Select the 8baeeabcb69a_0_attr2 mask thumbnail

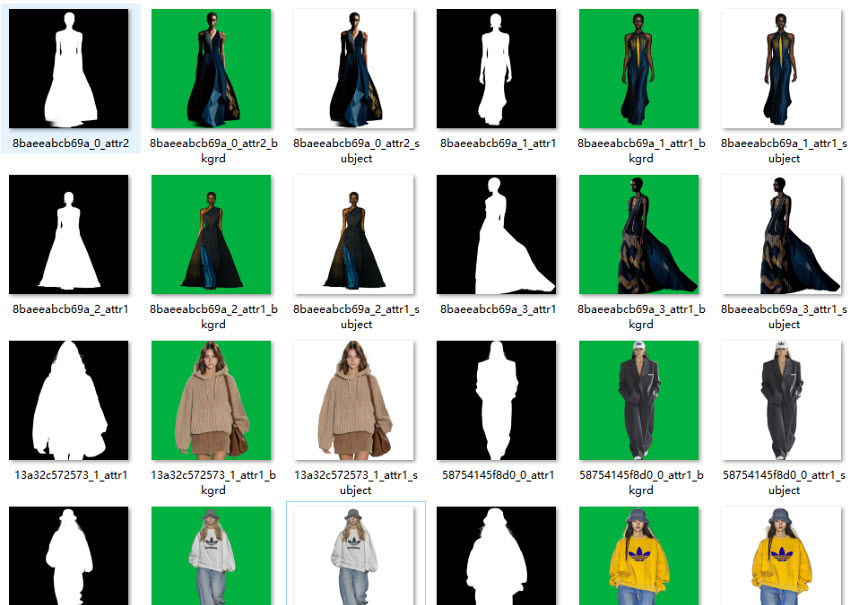coord(70,68)
